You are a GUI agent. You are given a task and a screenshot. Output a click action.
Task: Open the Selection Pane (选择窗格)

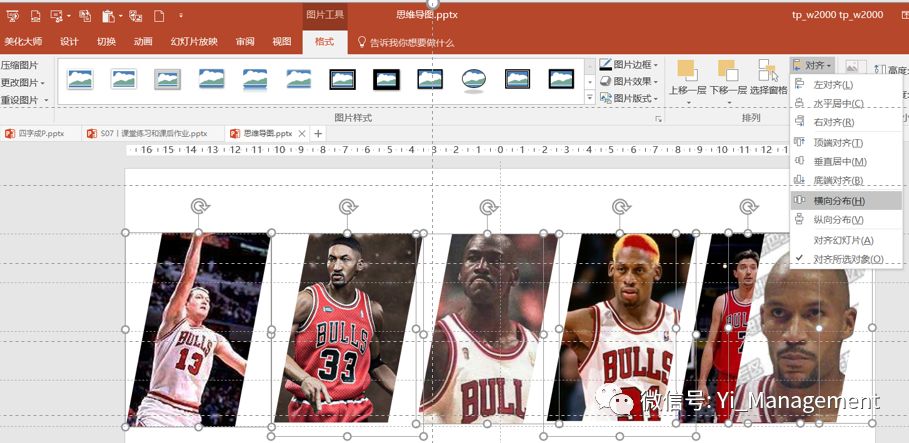pyautogui.click(x=768, y=78)
